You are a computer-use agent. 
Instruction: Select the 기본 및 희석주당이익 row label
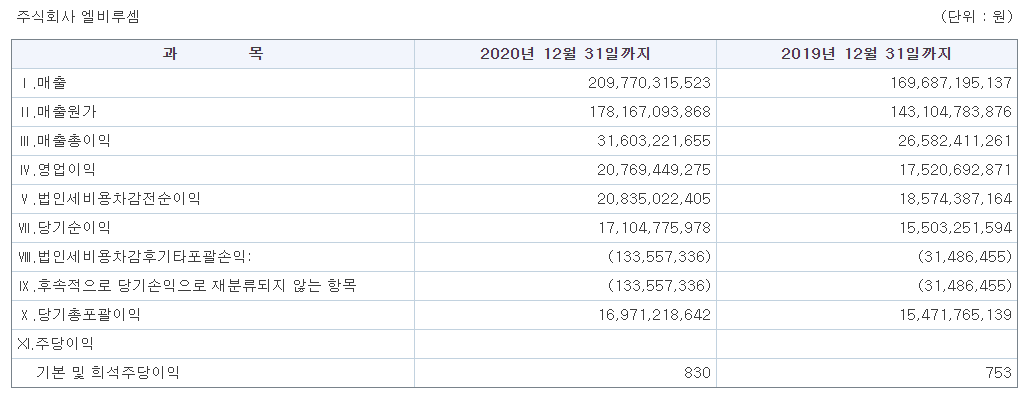click(x=107, y=372)
